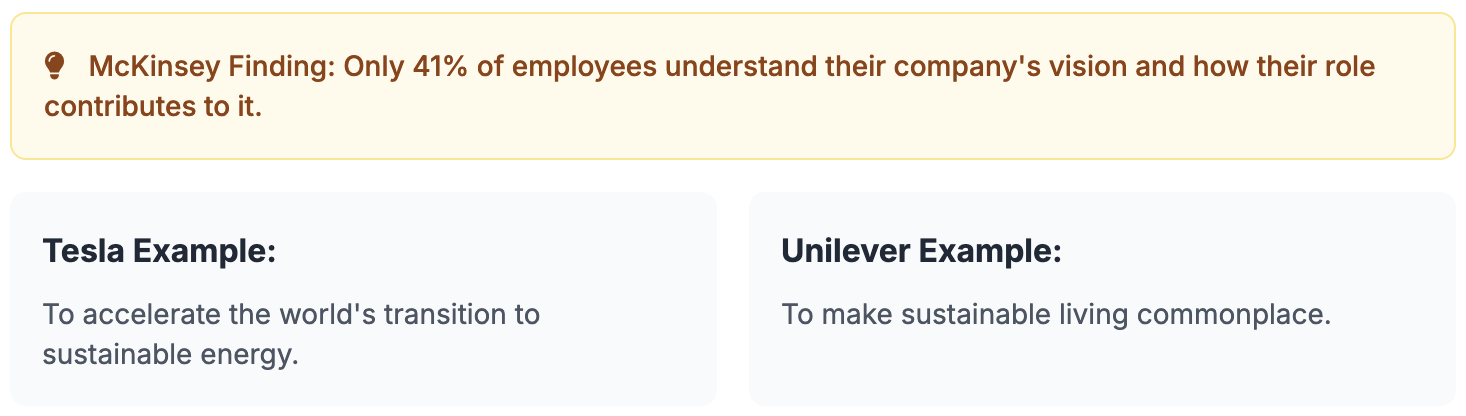Viewport: 1466px width, 416px height.
Task: Click the "sustainable energy." line
Action: 171,355
